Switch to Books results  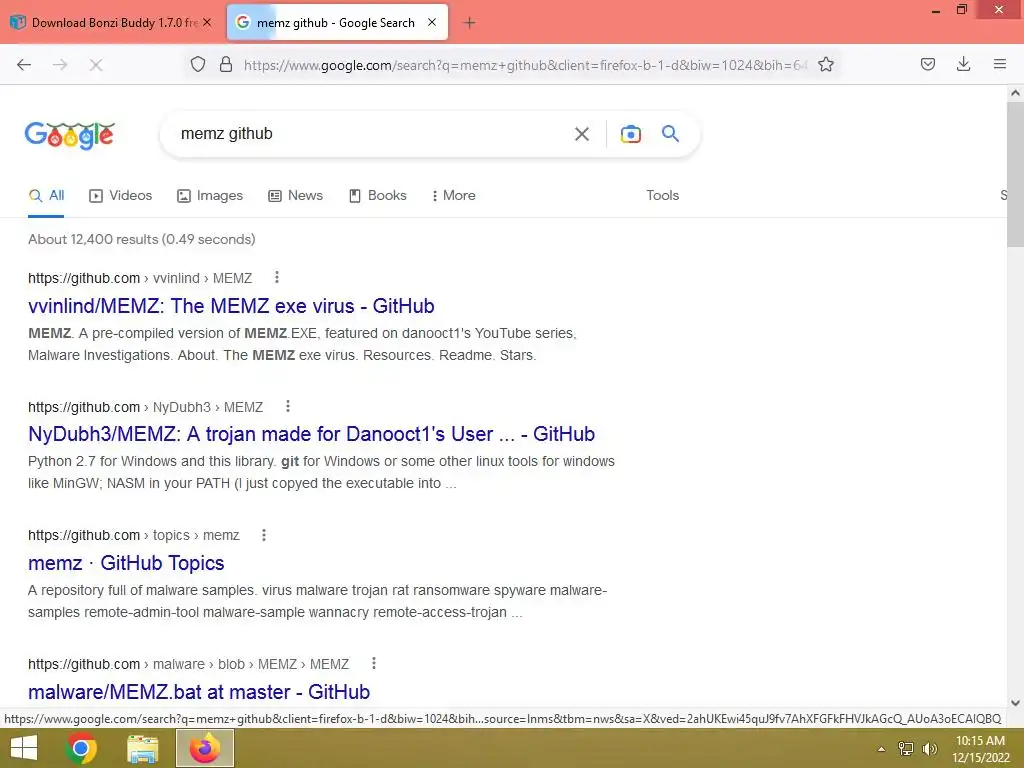[x=378, y=195]
